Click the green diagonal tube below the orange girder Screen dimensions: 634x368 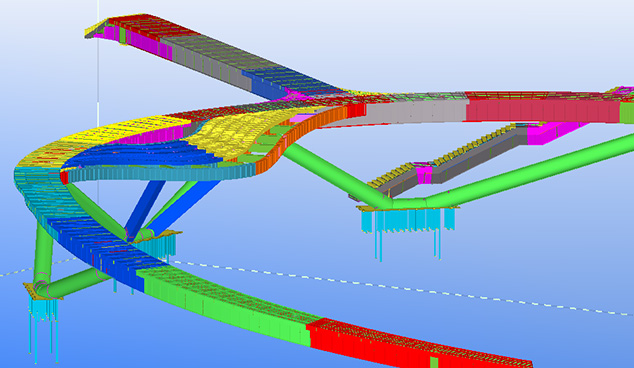pos(336,174)
